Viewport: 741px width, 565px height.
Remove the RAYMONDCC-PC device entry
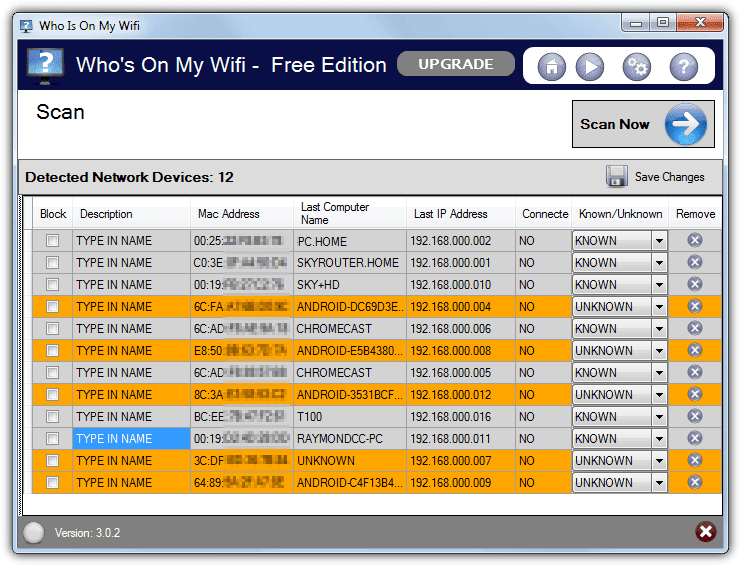coord(695,438)
